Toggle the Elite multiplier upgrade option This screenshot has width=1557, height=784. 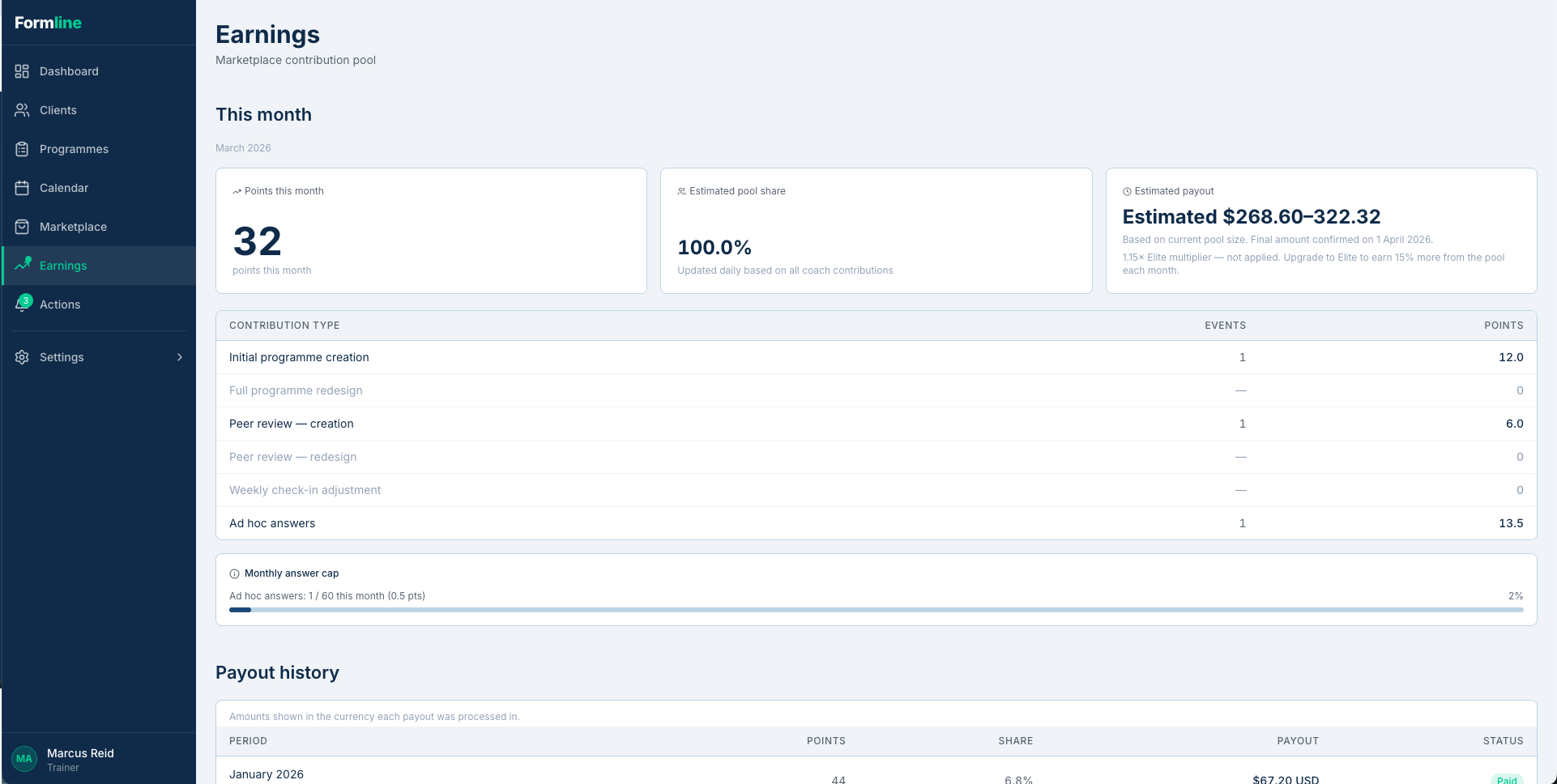pos(1312,263)
